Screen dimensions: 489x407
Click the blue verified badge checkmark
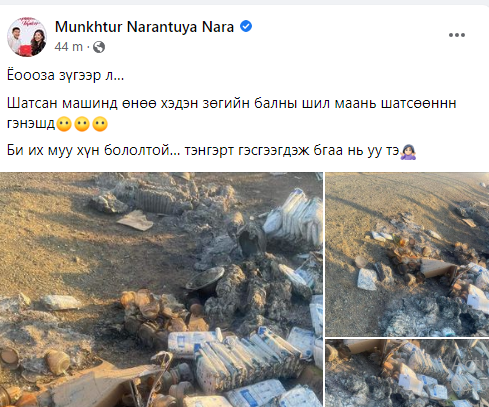[246, 26]
